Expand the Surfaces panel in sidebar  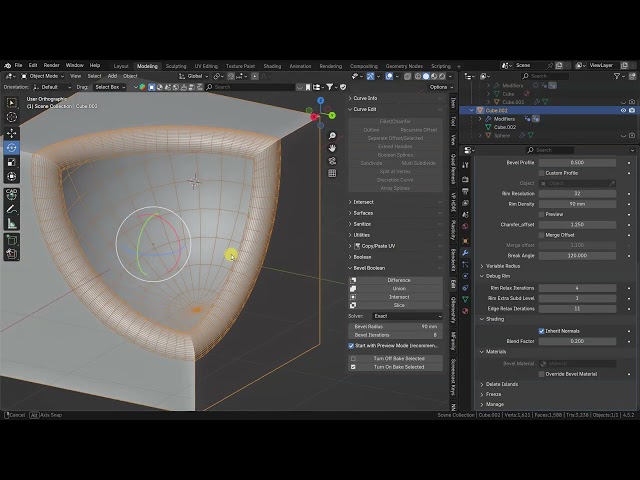pyautogui.click(x=361, y=213)
